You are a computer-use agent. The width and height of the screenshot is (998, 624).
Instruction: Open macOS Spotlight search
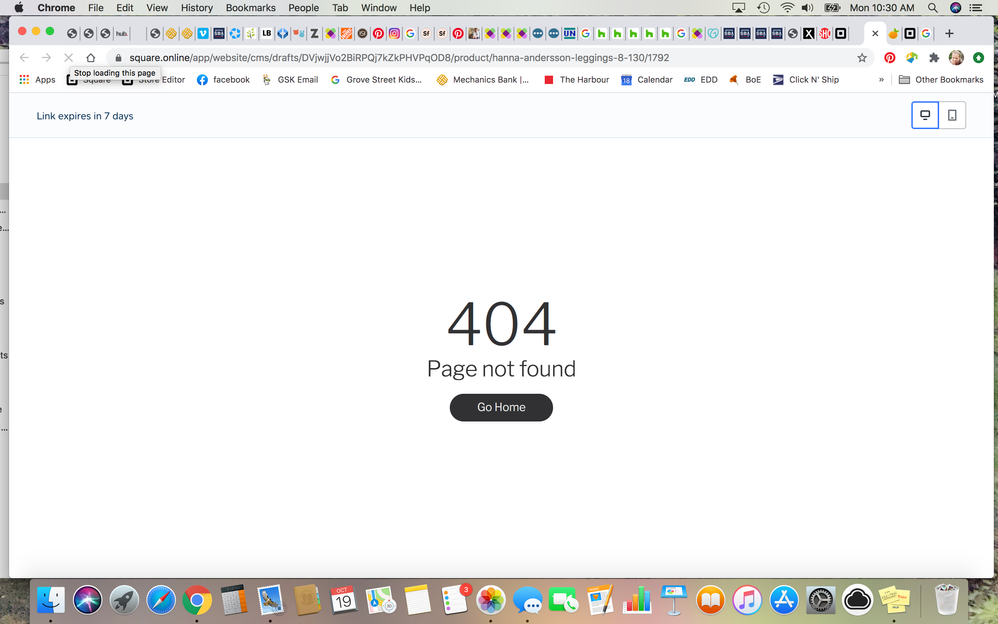[932, 8]
